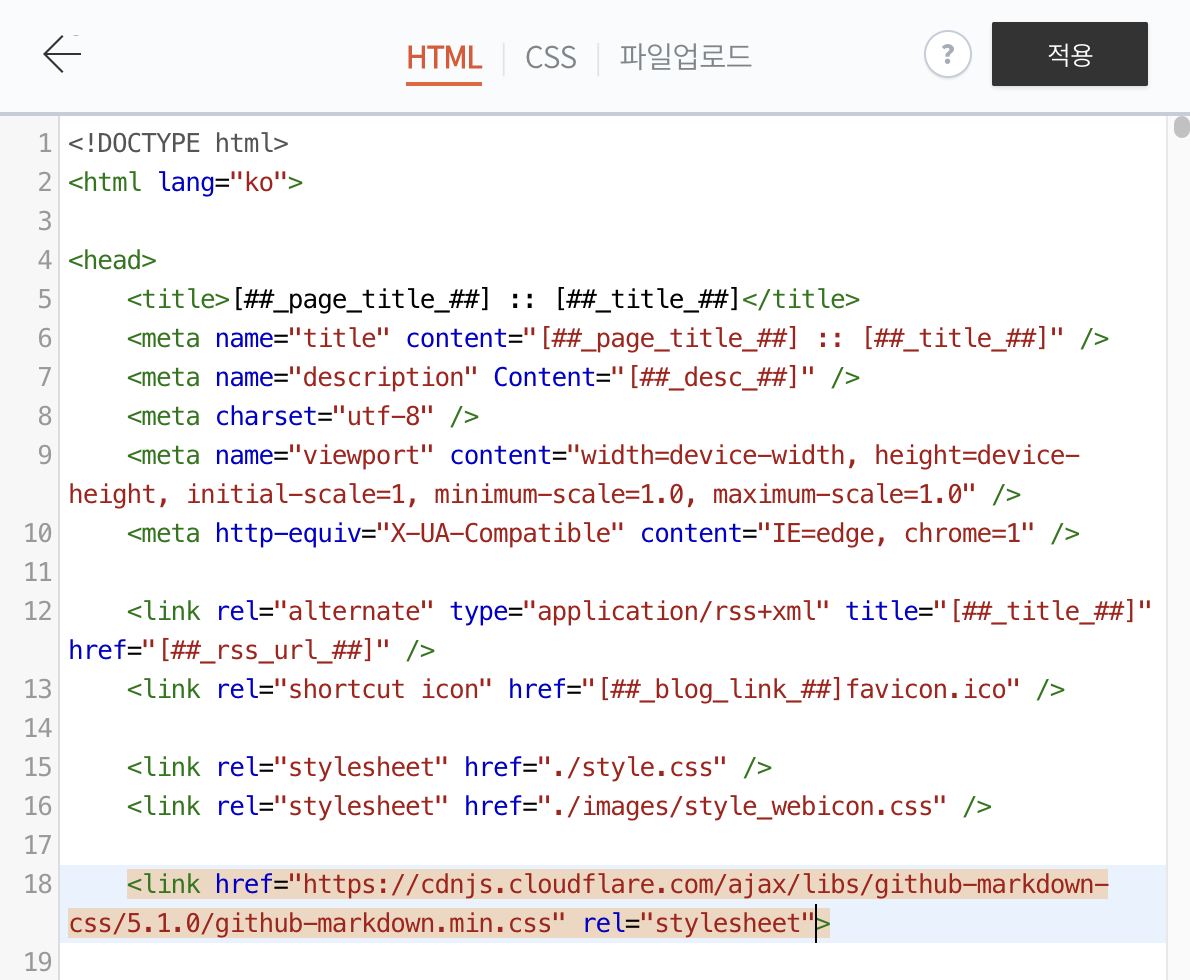Click empty line 3 in editor
The height and width of the screenshot is (980, 1190).
(x=613, y=221)
